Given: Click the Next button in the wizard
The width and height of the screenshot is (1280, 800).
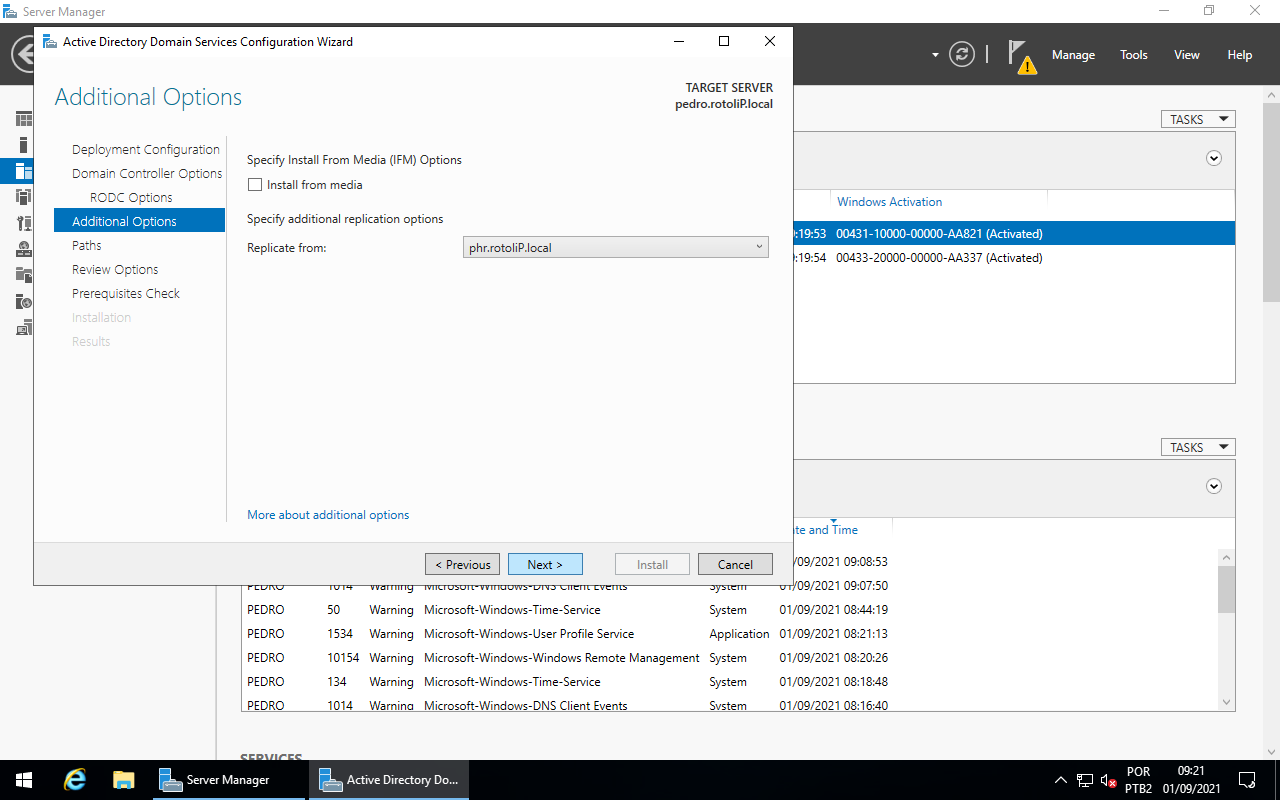Looking at the screenshot, I should (545, 563).
